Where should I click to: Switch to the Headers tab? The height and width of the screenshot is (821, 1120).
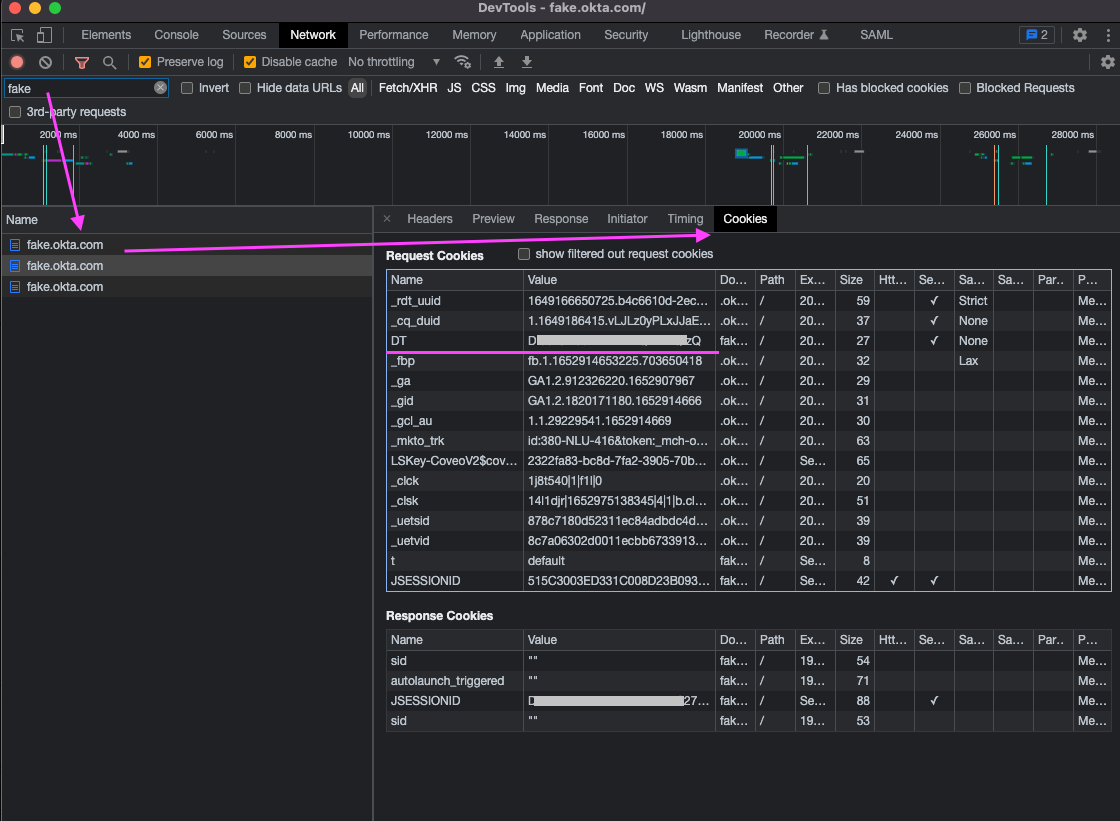click(x=430, y=218)
